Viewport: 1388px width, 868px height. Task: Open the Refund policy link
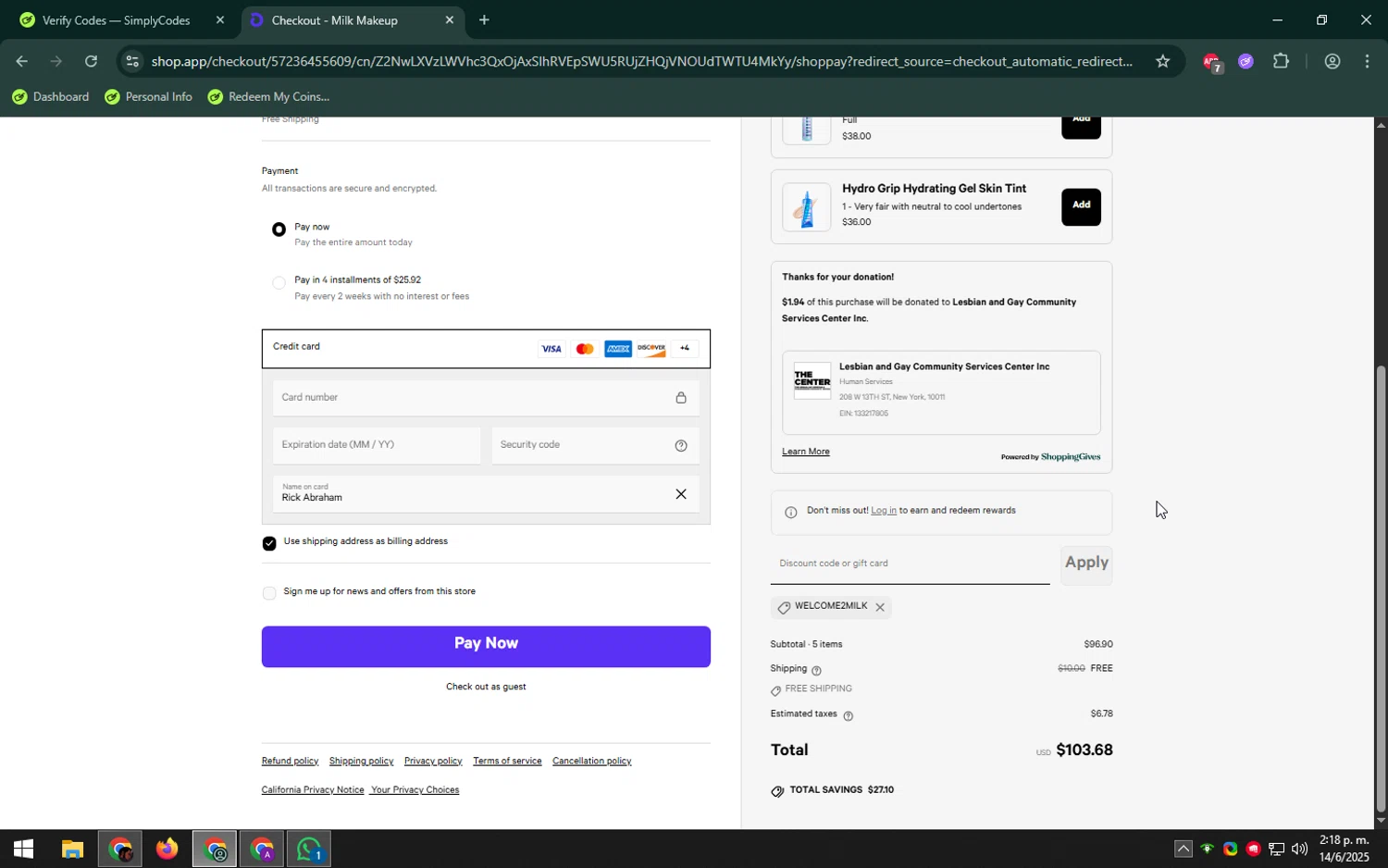290,761
